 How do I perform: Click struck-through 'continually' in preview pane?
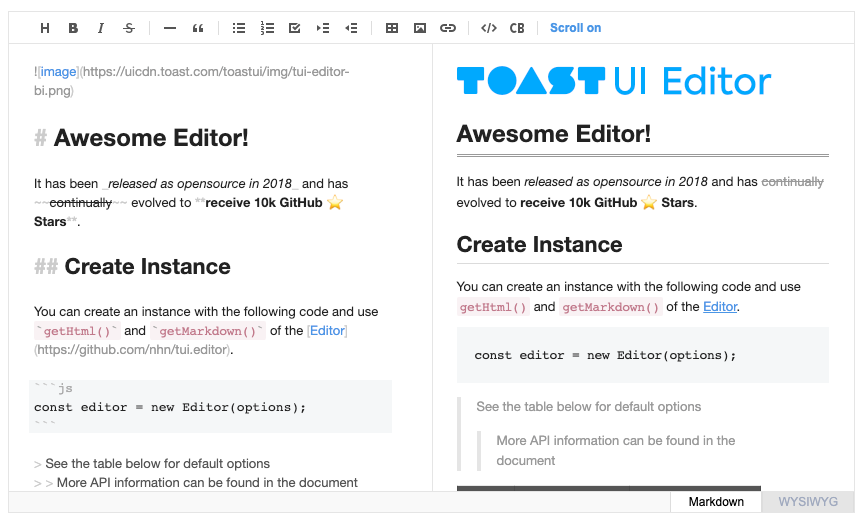coord(792,182)
